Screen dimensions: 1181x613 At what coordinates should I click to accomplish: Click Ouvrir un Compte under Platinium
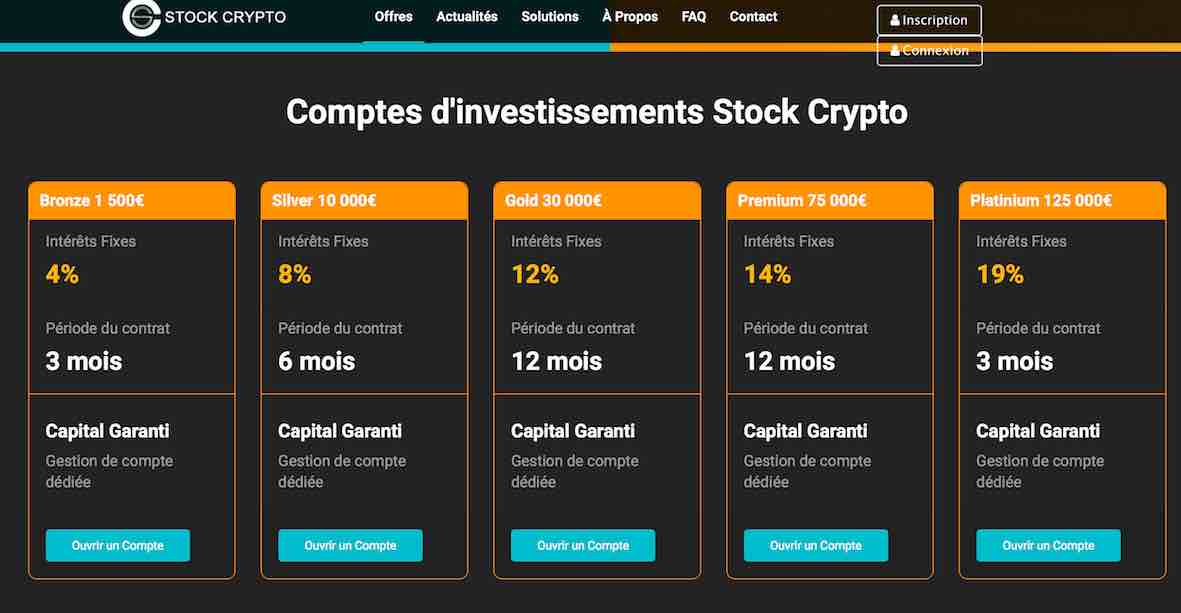1048,545
